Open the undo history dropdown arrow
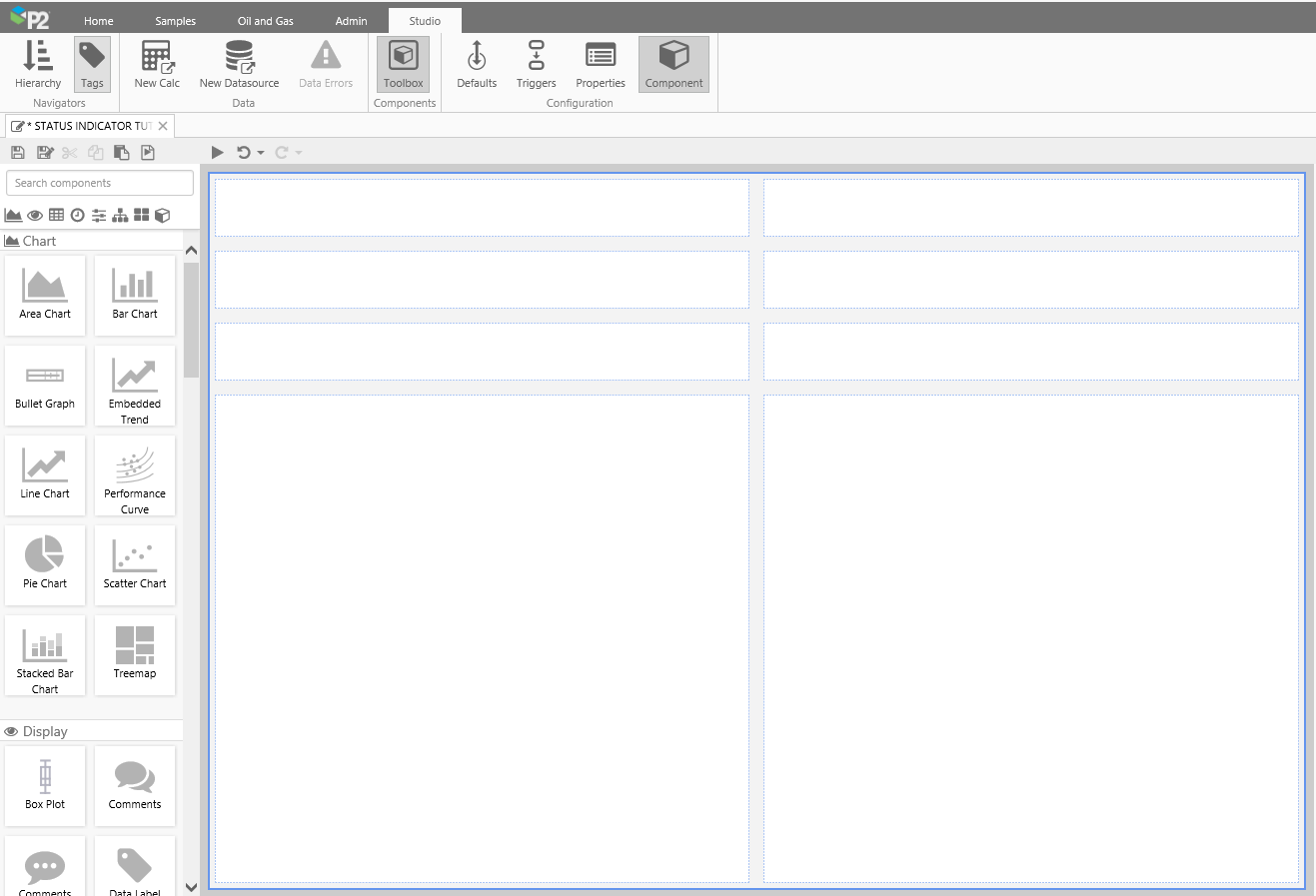Screen dimensions: 1316x896 pyautogui.click(x=261, y=153)
